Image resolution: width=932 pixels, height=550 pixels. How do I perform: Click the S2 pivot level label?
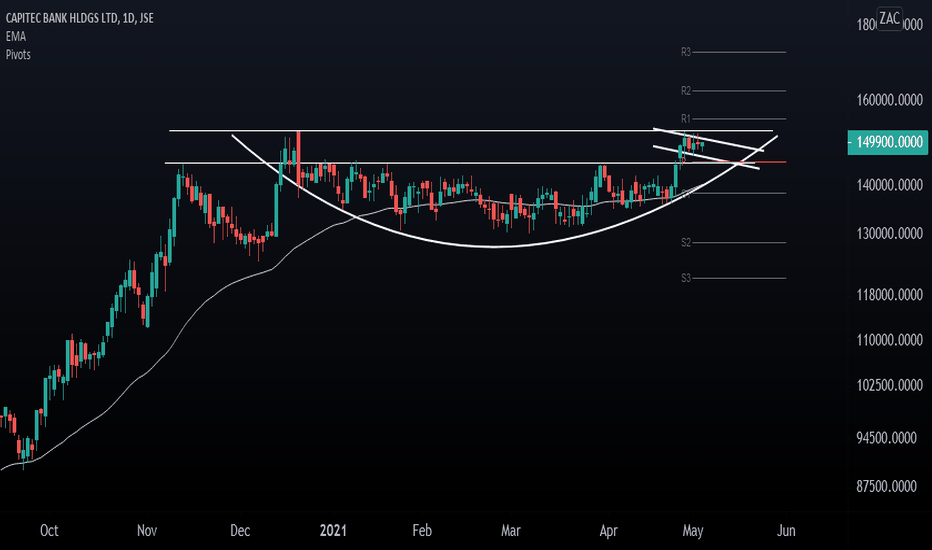point(686,243)
